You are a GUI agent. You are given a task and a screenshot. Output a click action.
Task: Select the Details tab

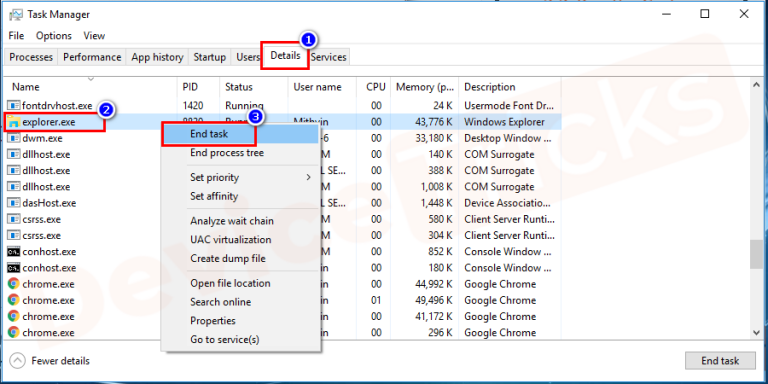click(286, 56)
